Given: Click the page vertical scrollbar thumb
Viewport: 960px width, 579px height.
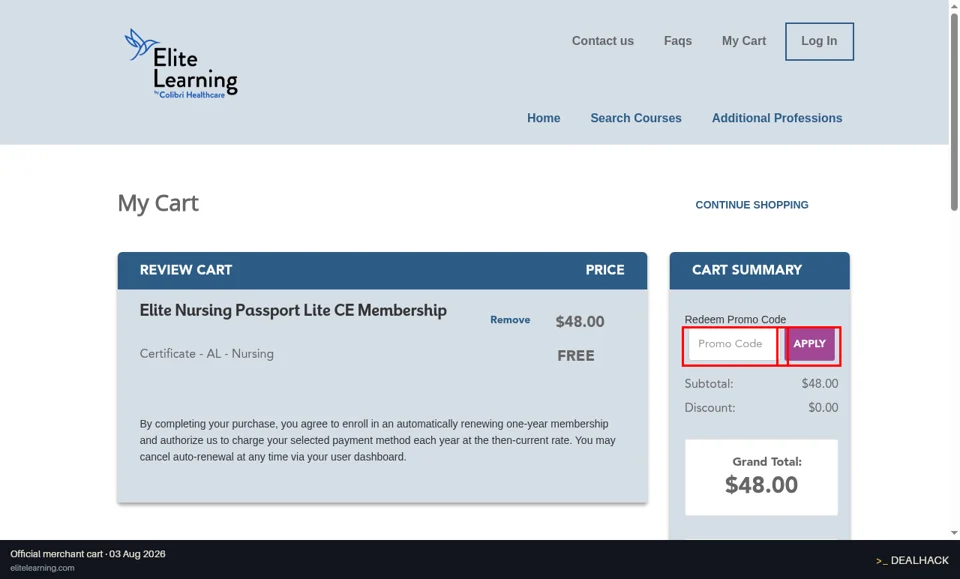Looking at the screenshot, I should 954,111.
